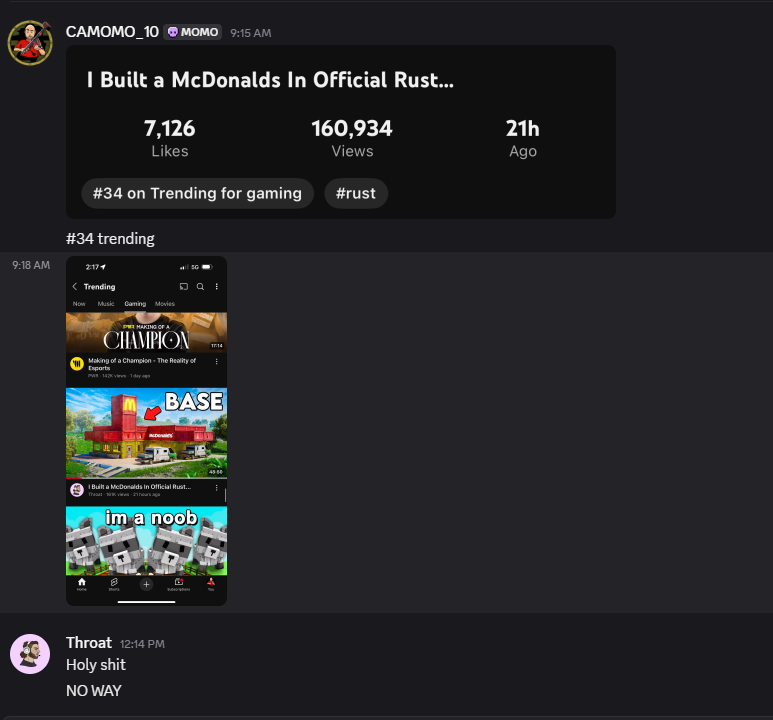Click the '#34 trending' message text
The image size is (773, 720).
110,239
